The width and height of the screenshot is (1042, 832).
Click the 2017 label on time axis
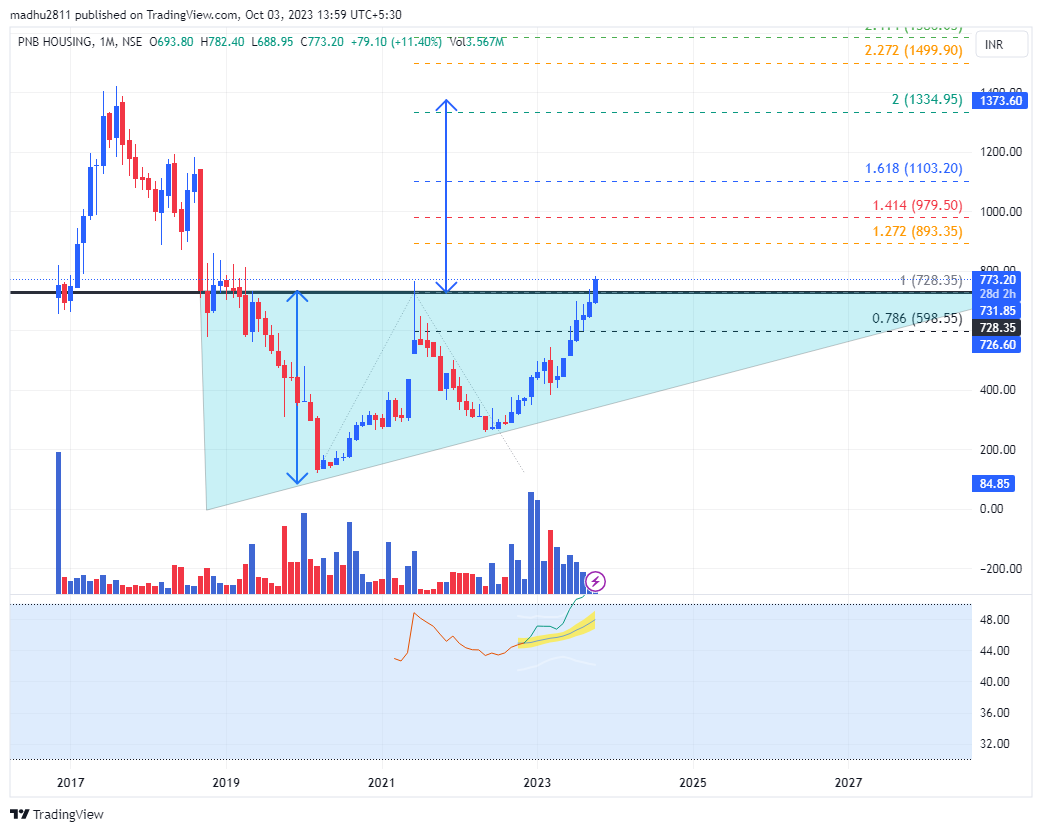pyautogui.click(x=70, y=782)
